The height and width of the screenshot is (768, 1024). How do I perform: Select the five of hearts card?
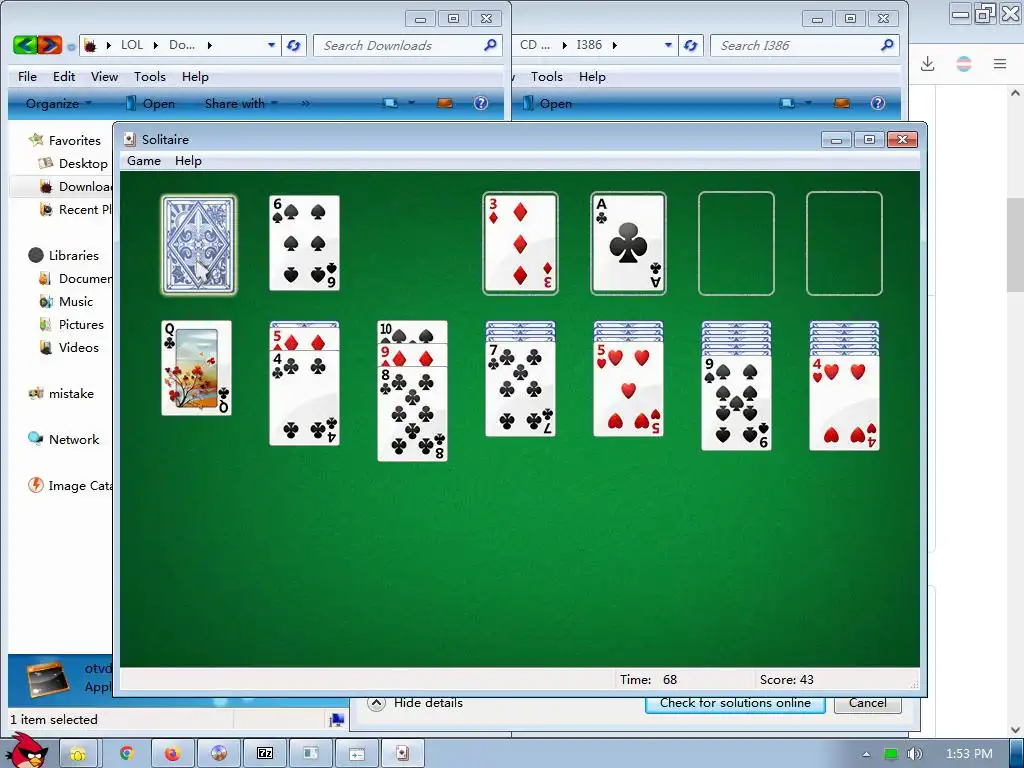pyautogui.click(x=628, y=389)
